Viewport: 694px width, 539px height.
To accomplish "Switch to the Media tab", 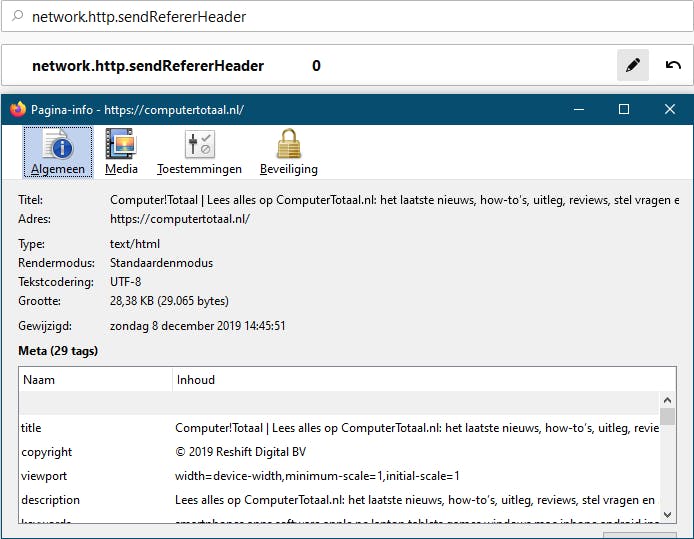I will point(121,152).
